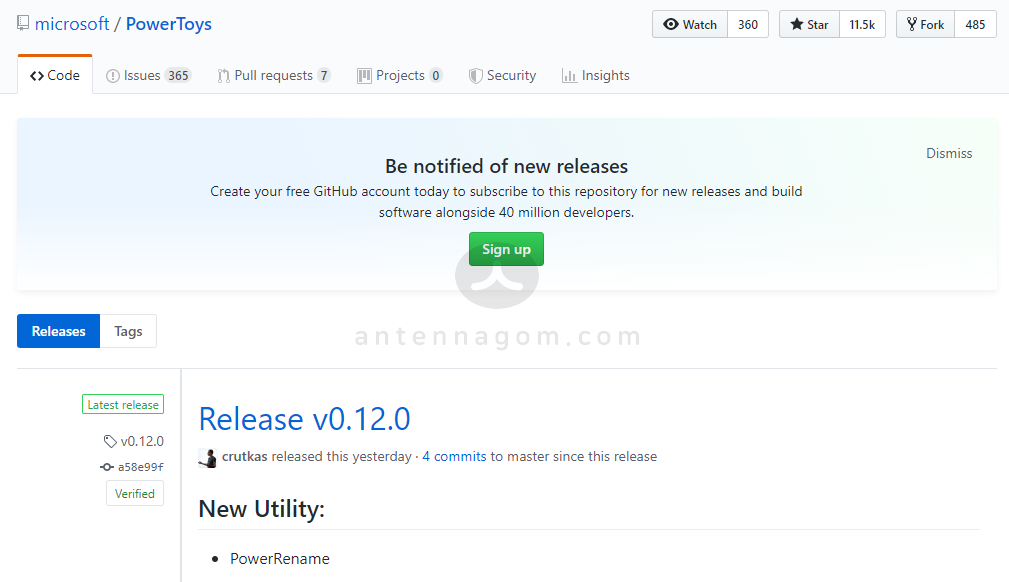Click the pull request icon
Screen dimensions: 1009x582
[223, 76]
